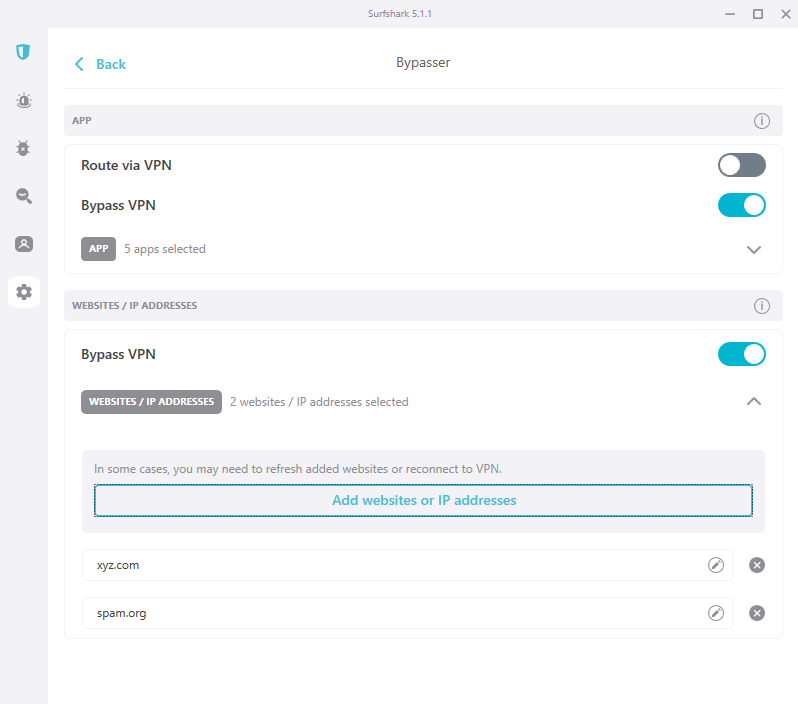Screen dimensions: 798x704
Task: Open the Alternative ID person sidebar icon
Action: 23,244
